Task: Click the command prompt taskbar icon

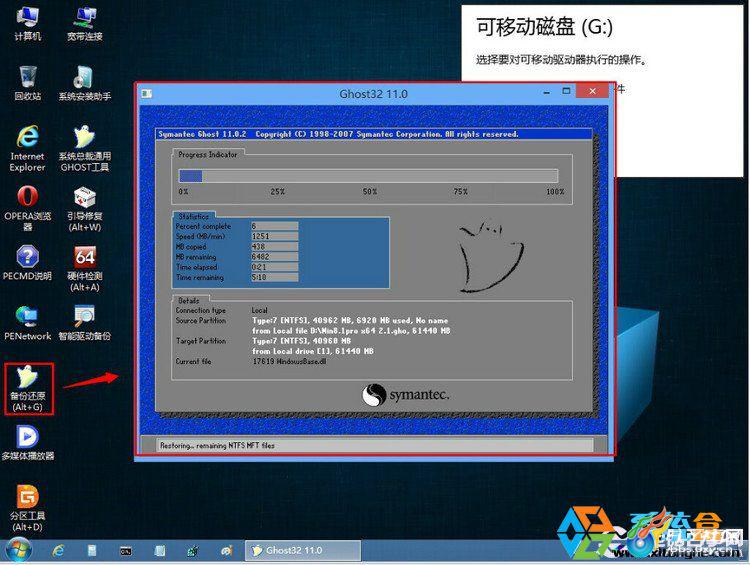Action: click(126, 551)
